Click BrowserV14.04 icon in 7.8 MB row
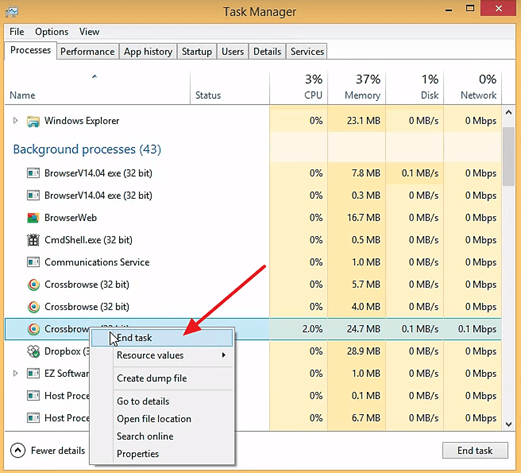 point(33,173)
